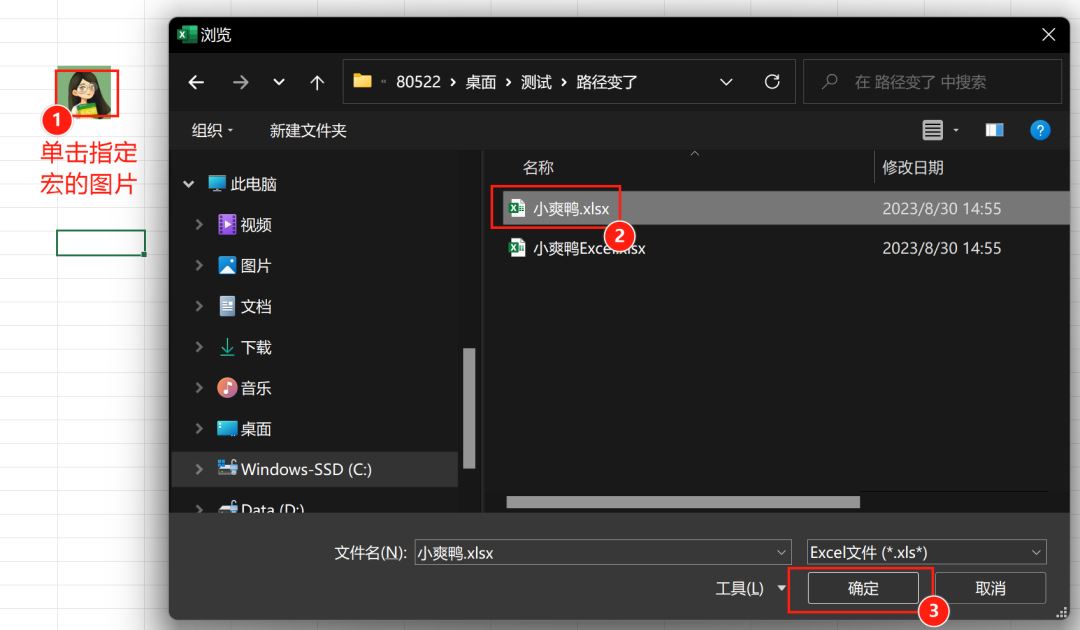Select the 小爽鸭Excel.xlsx file

pos(588,248)
